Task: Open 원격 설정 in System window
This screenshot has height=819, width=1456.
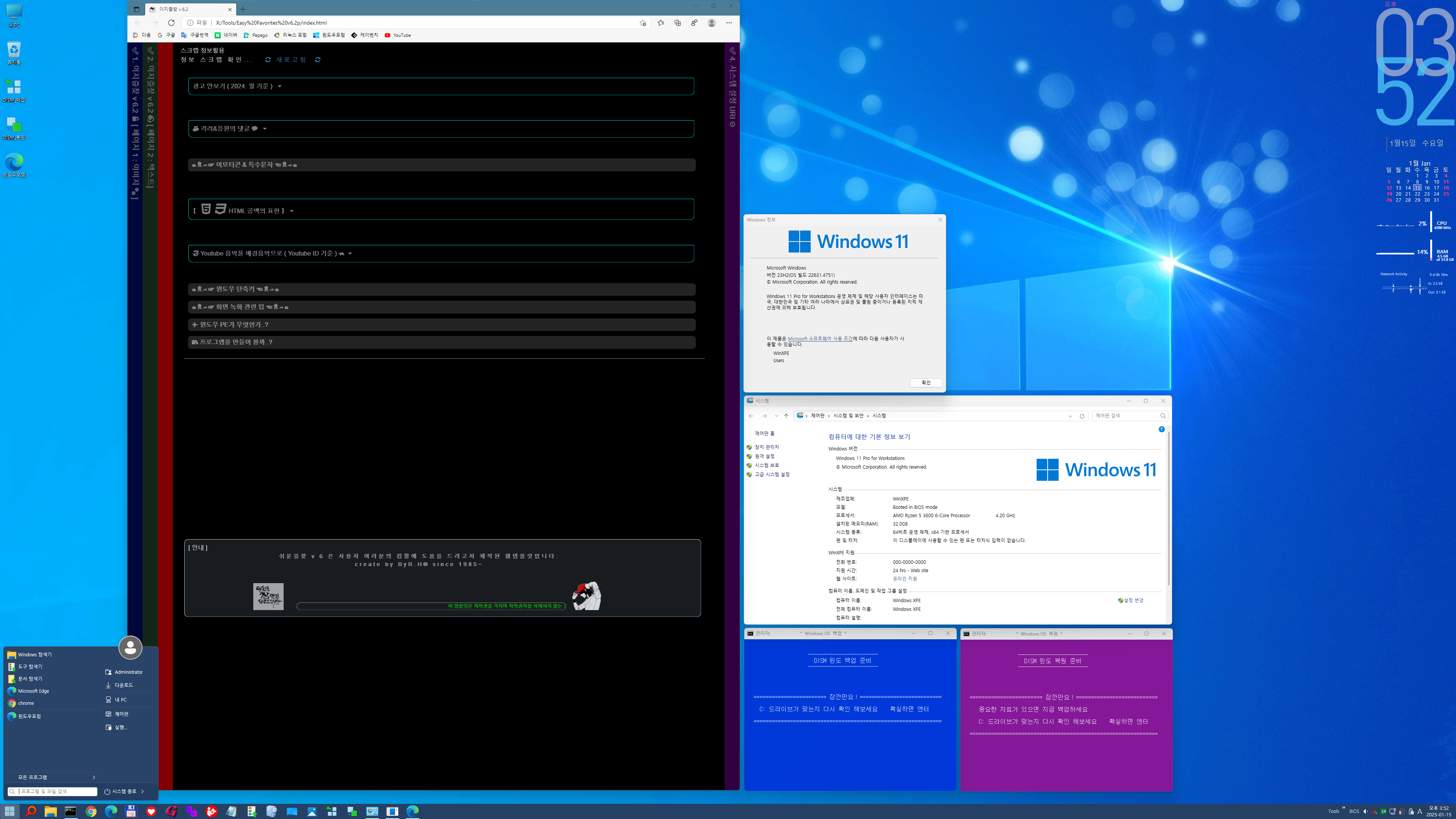Action: pos(764,456)
